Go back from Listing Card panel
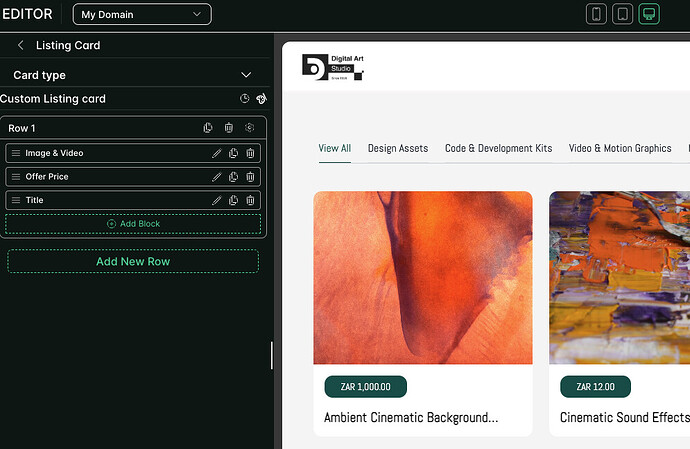Viewport: 690px width, 449px height. (x=21, y=45)
